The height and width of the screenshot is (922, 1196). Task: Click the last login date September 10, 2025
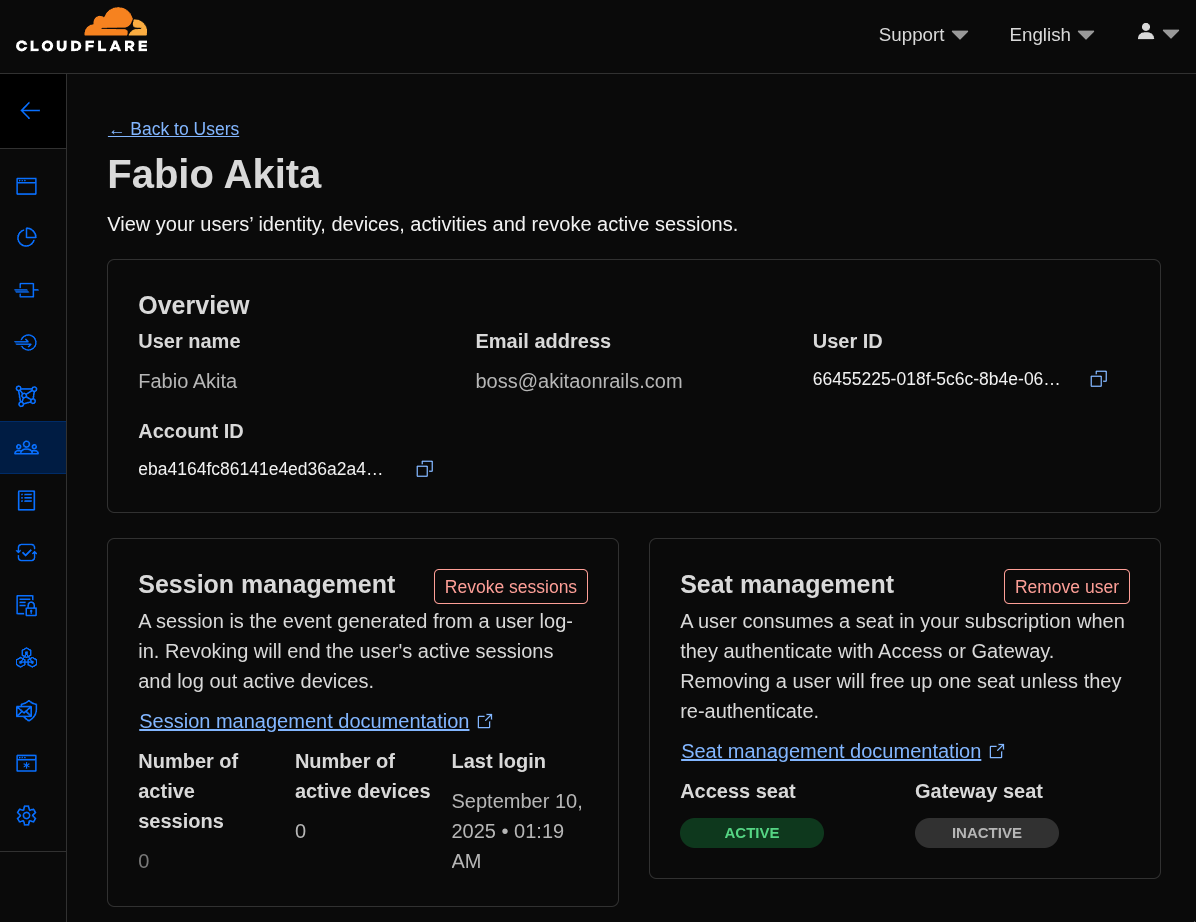click(517, 831)
